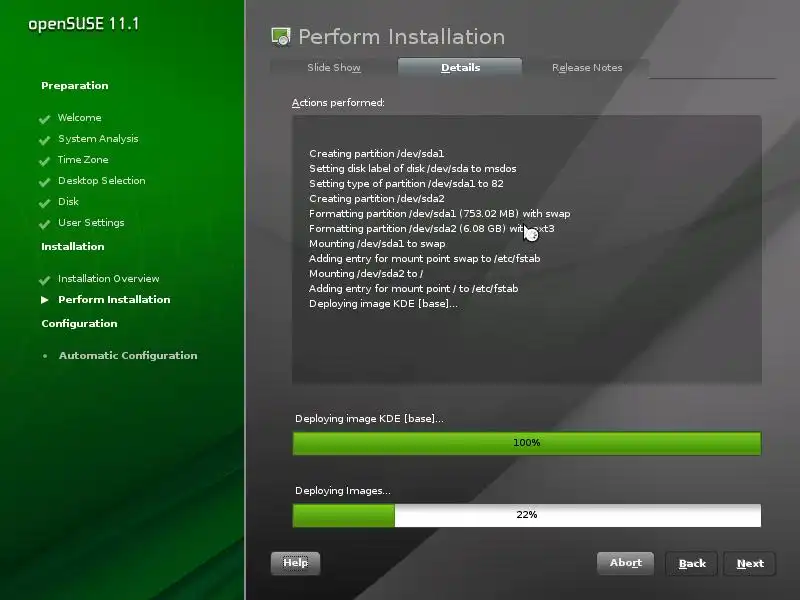Click the Deploying Images 22% progress bar
Screen dimensions: 800x600
click(x=527, y=515)
